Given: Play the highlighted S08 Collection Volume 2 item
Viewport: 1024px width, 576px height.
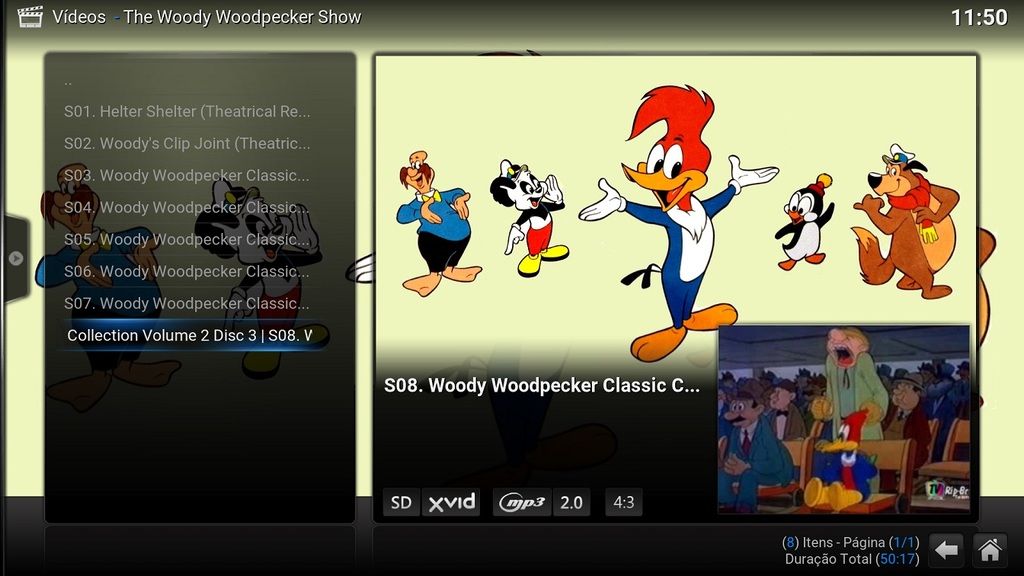Looking at the screenshot, I should point(189,336).
